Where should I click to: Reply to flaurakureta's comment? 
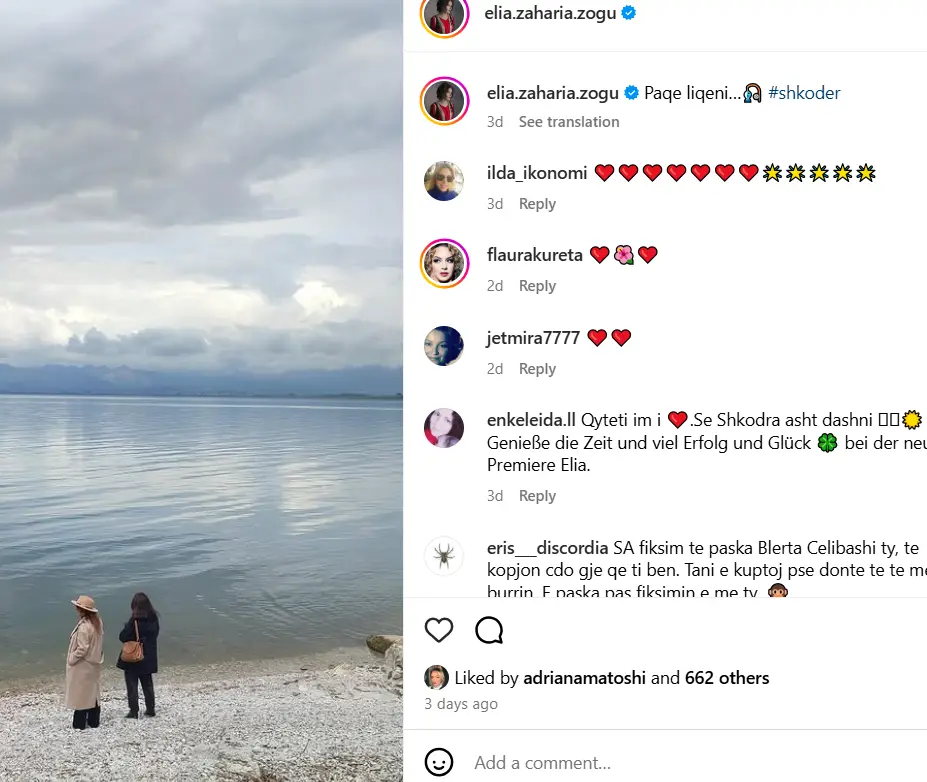(x=537, y=286)
